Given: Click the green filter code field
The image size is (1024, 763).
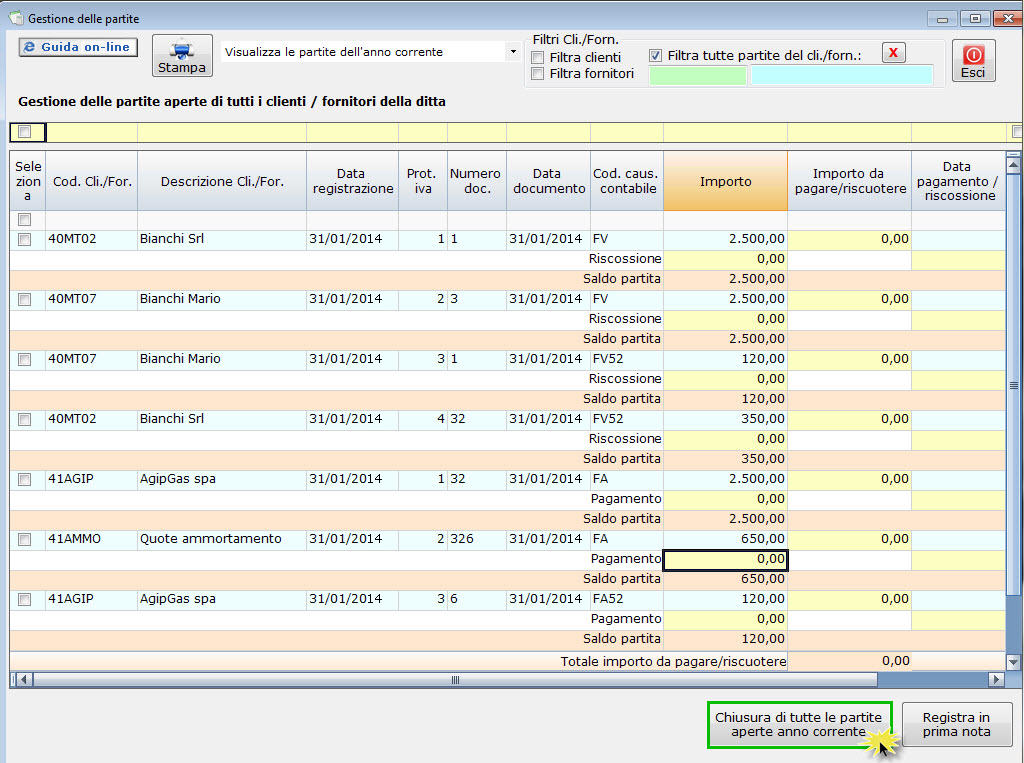Looking at the screenshot, I should (697, 76).
